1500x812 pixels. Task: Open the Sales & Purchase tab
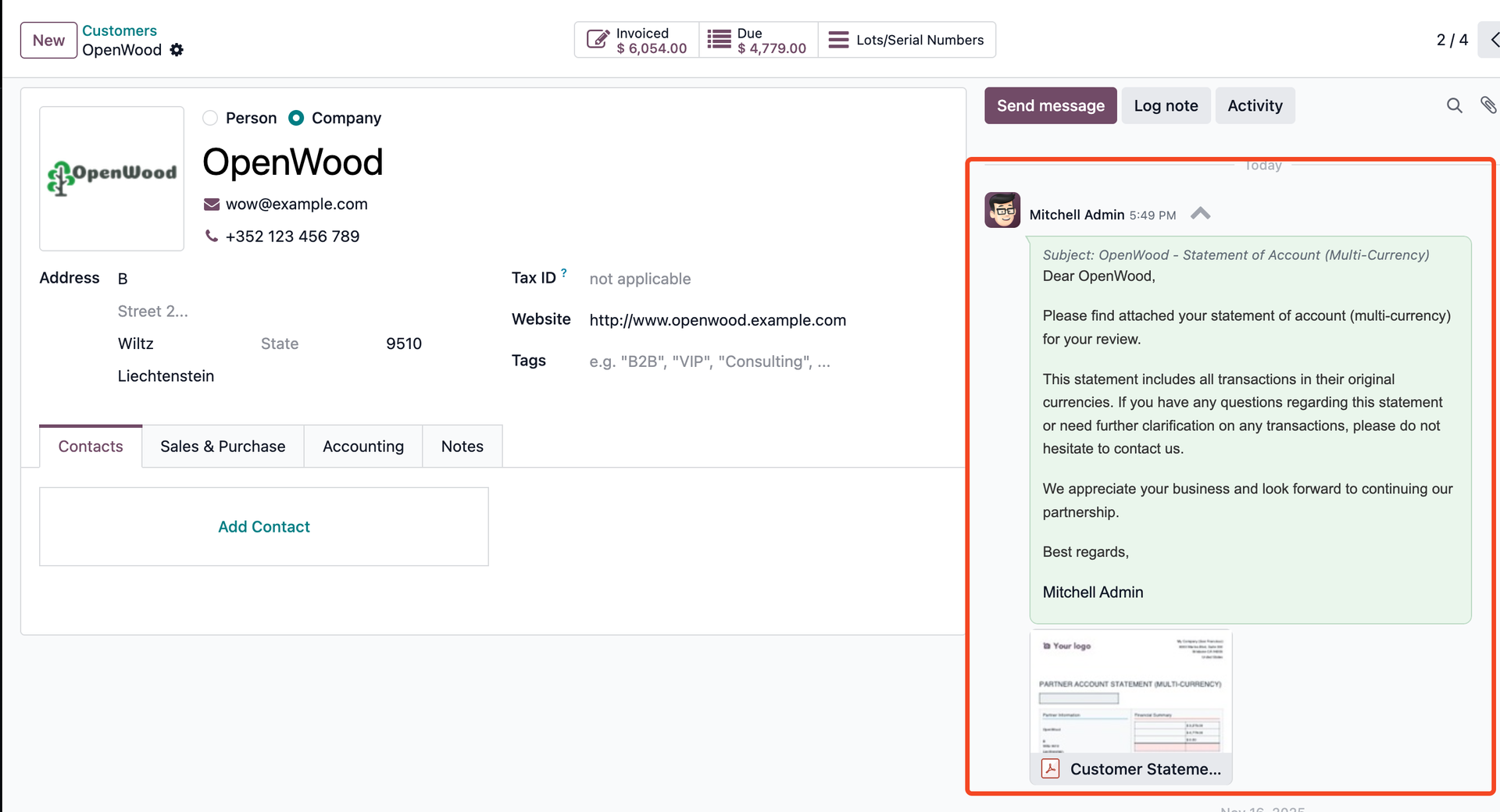[222, 446]
